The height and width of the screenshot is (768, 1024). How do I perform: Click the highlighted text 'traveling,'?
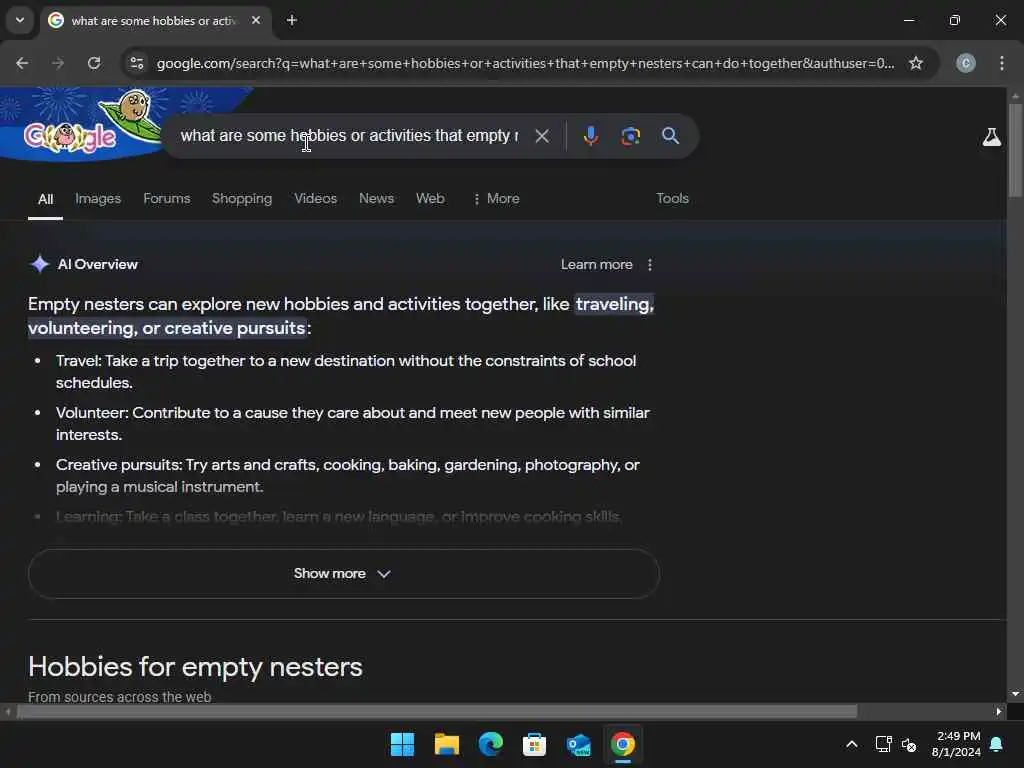tap(614, 304)
